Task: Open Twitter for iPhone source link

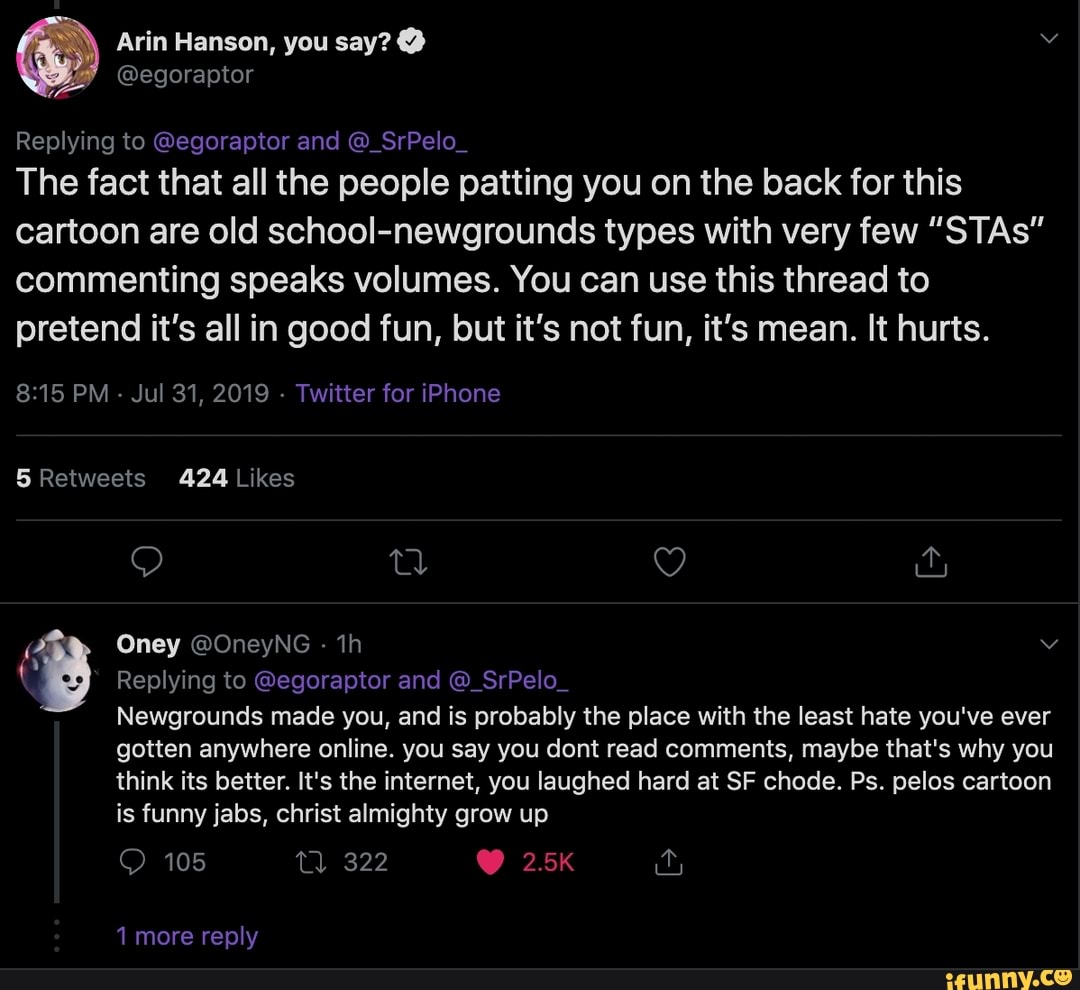Action: [x=398, y=393]
